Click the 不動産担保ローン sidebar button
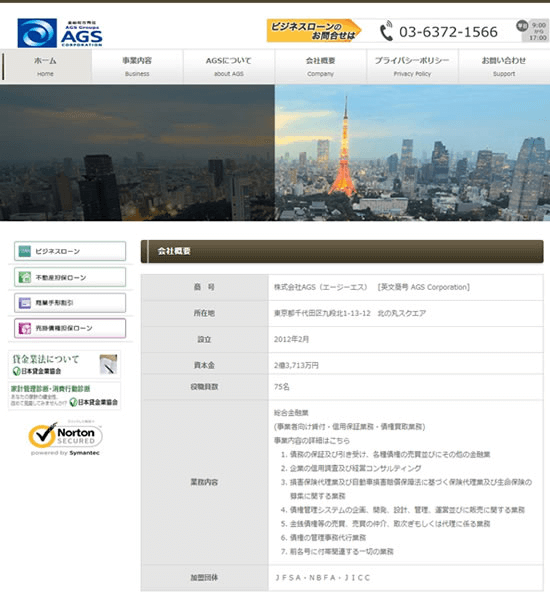This screenshot has height=610, width=550. click(70, 277)
